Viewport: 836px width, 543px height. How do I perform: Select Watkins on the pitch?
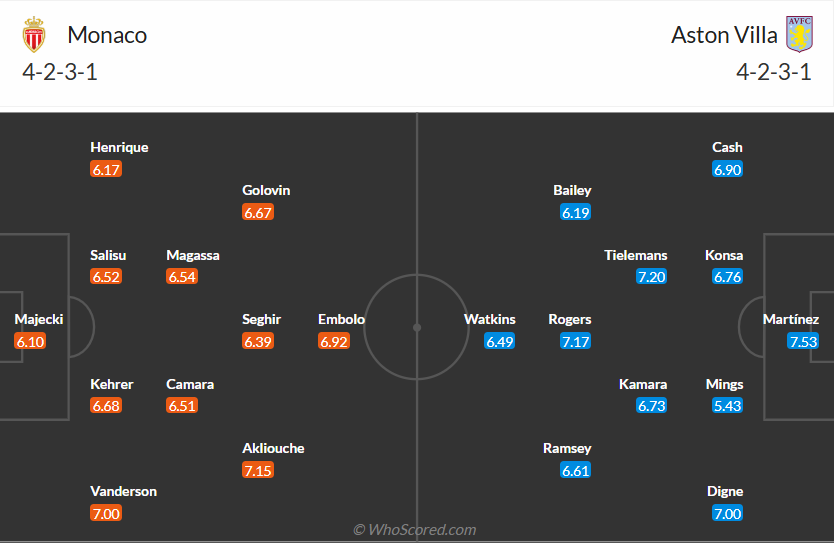tap(490, 320)
